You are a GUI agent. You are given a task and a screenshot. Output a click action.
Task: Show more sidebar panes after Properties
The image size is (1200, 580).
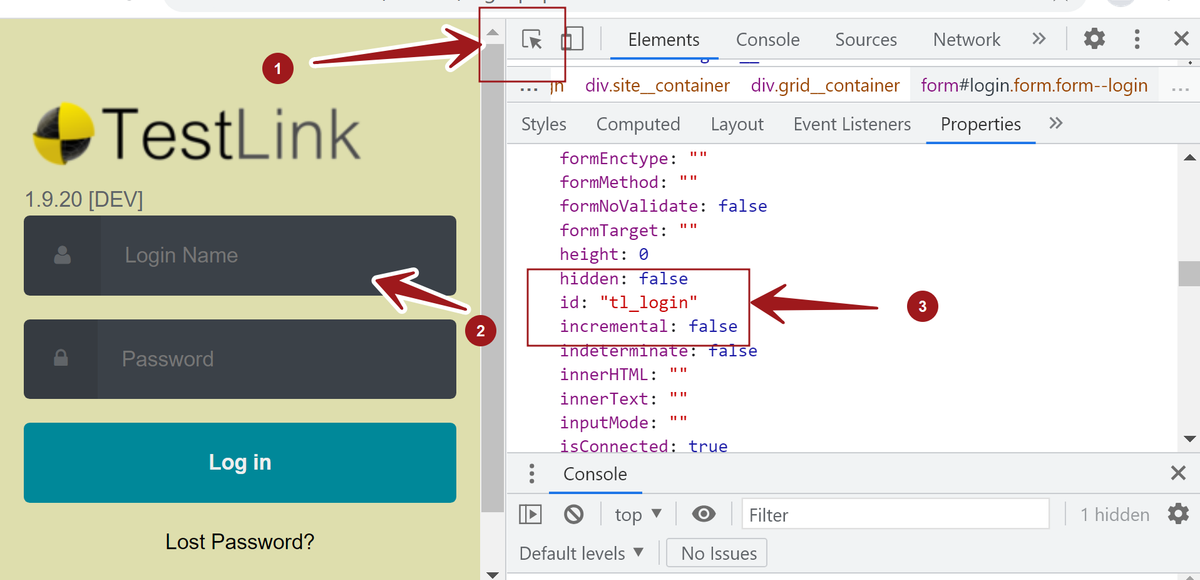pyautogui.click(x=1055, y=123)
